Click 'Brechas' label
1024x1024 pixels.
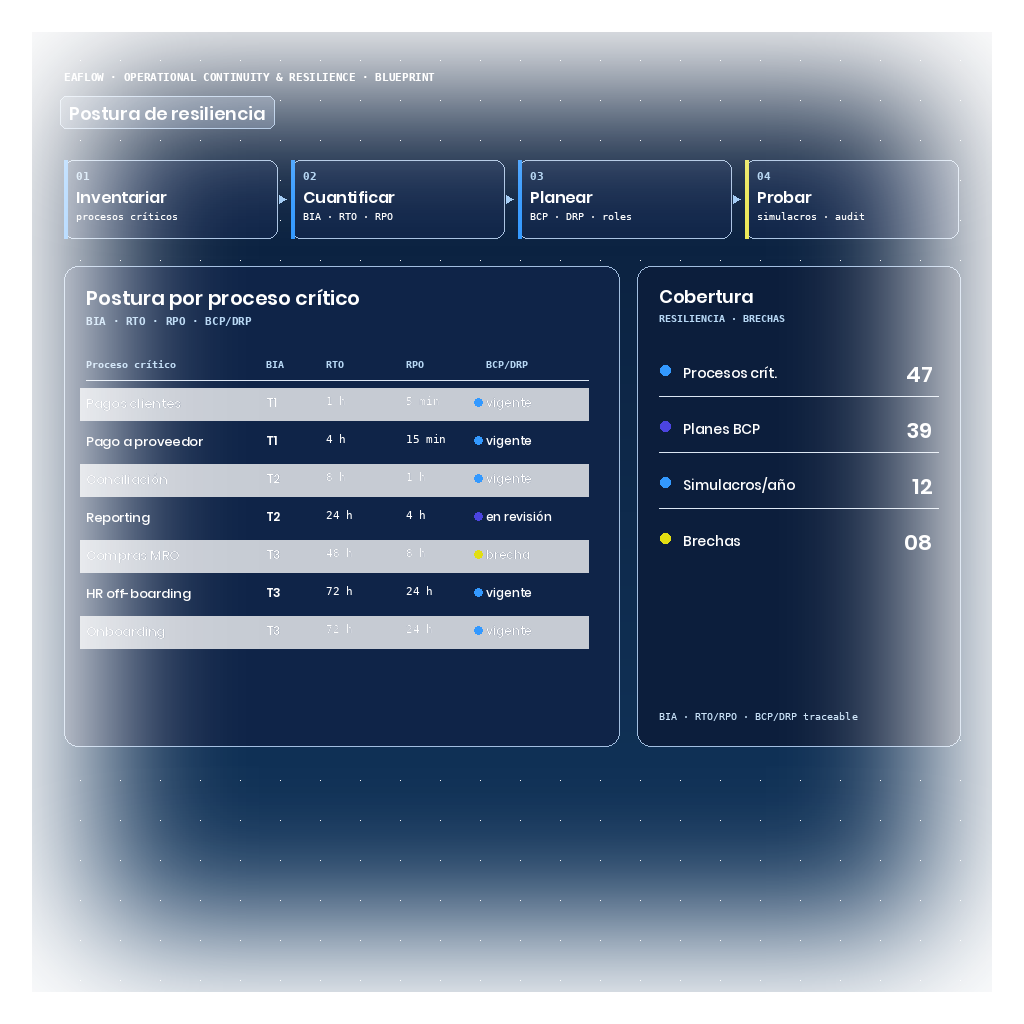[x=712, y=541]
